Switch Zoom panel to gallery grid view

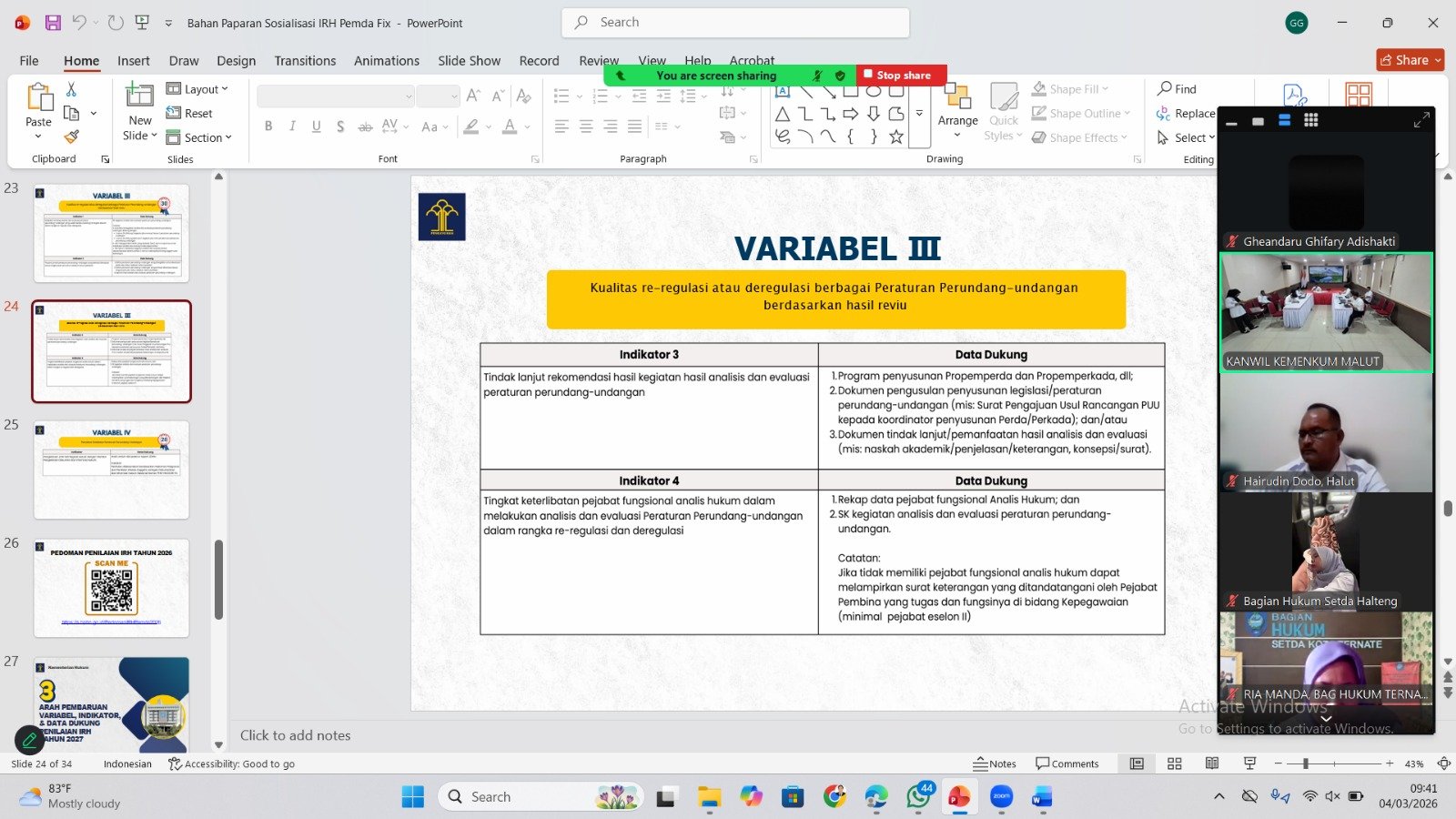click(1311, 120)
